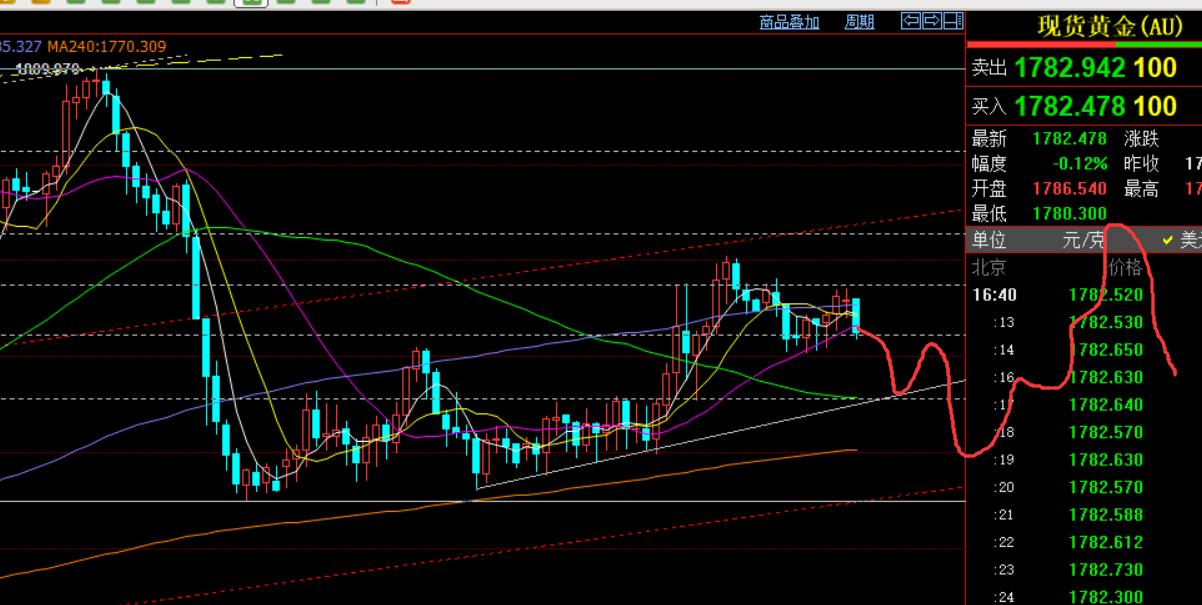Click the 北京 time column header
This screenshot has width=1202, height=605.
(x=989, y=267)
